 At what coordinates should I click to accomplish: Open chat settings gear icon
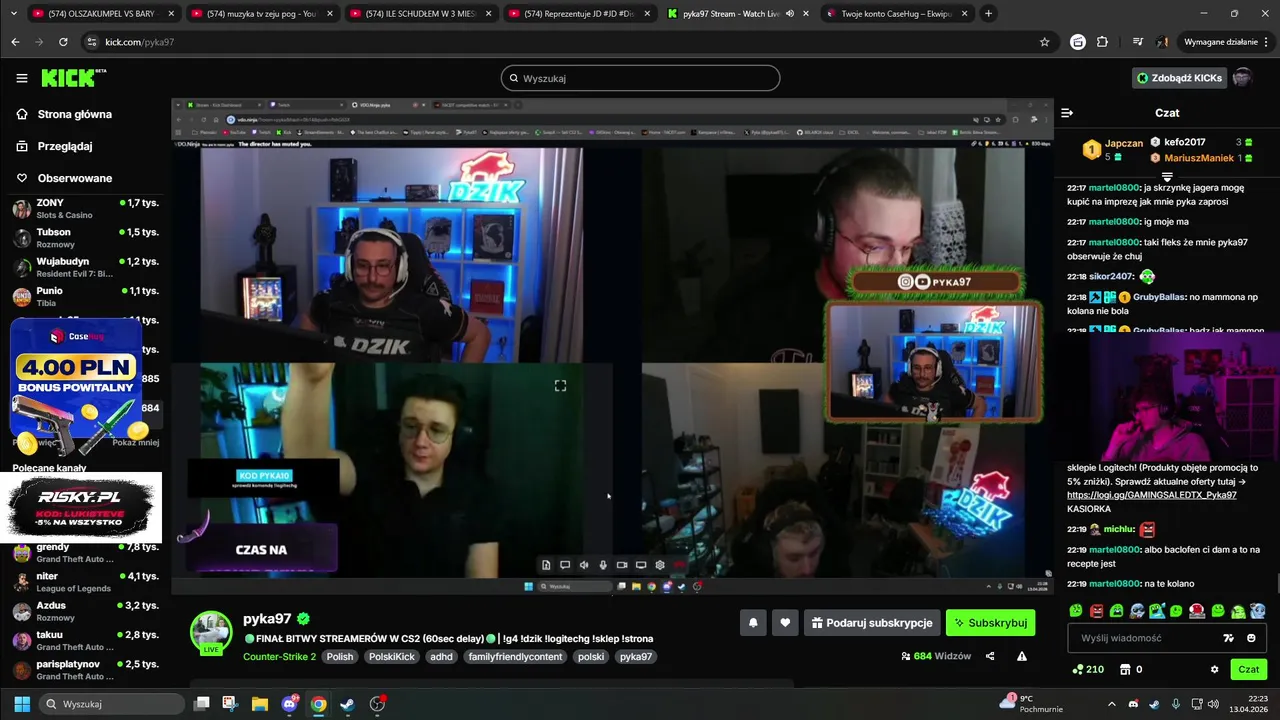(1215, 670)
